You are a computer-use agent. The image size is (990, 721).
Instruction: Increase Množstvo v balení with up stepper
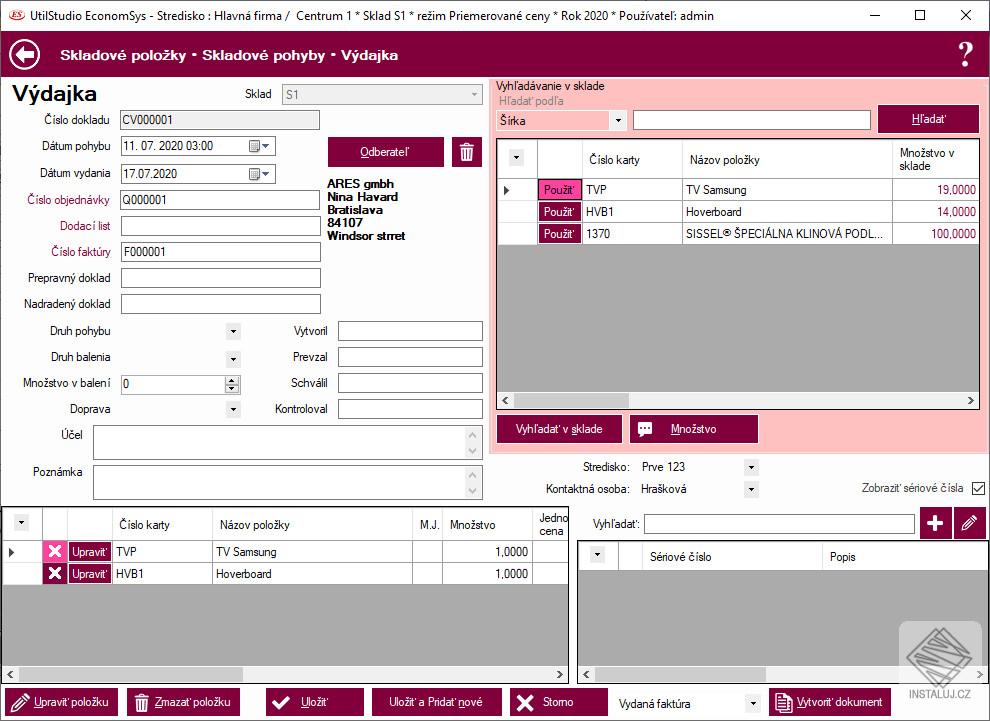pos(233,380)
